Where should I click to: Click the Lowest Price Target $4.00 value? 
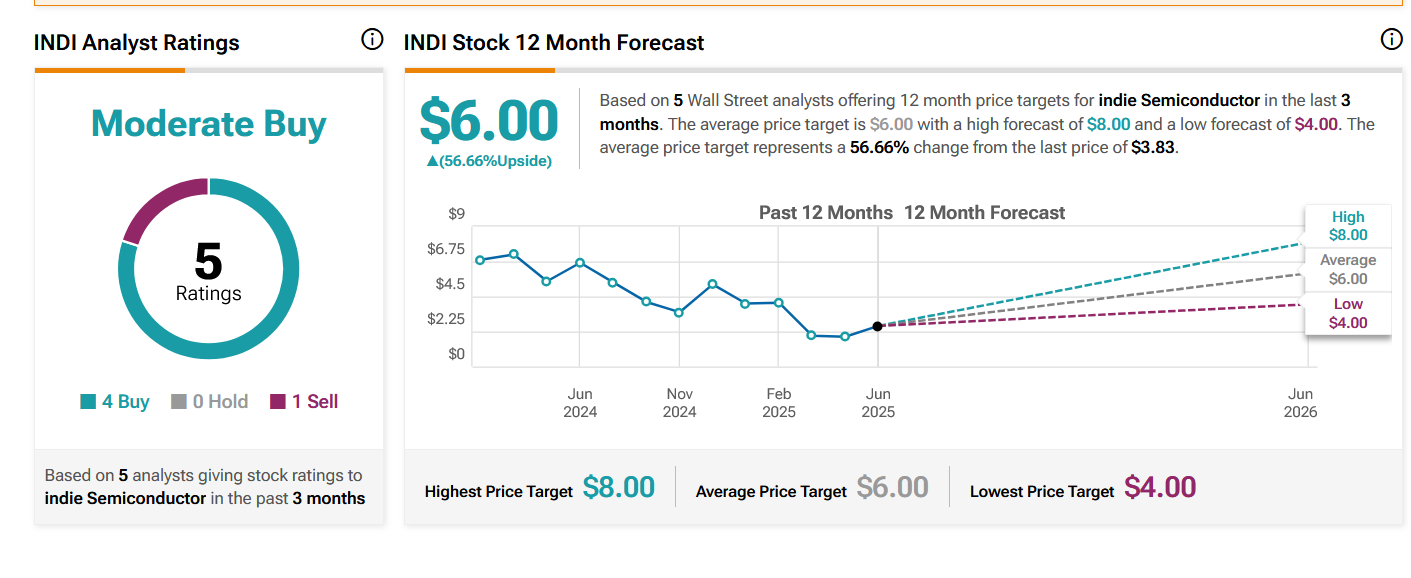(x=1160, y=488)
